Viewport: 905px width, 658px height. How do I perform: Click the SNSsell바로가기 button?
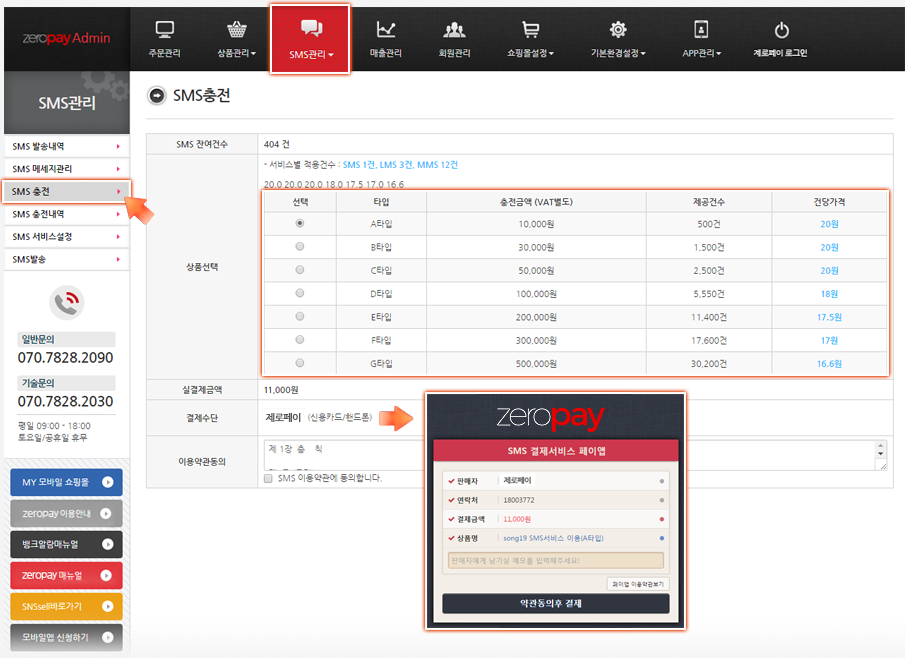66,607
